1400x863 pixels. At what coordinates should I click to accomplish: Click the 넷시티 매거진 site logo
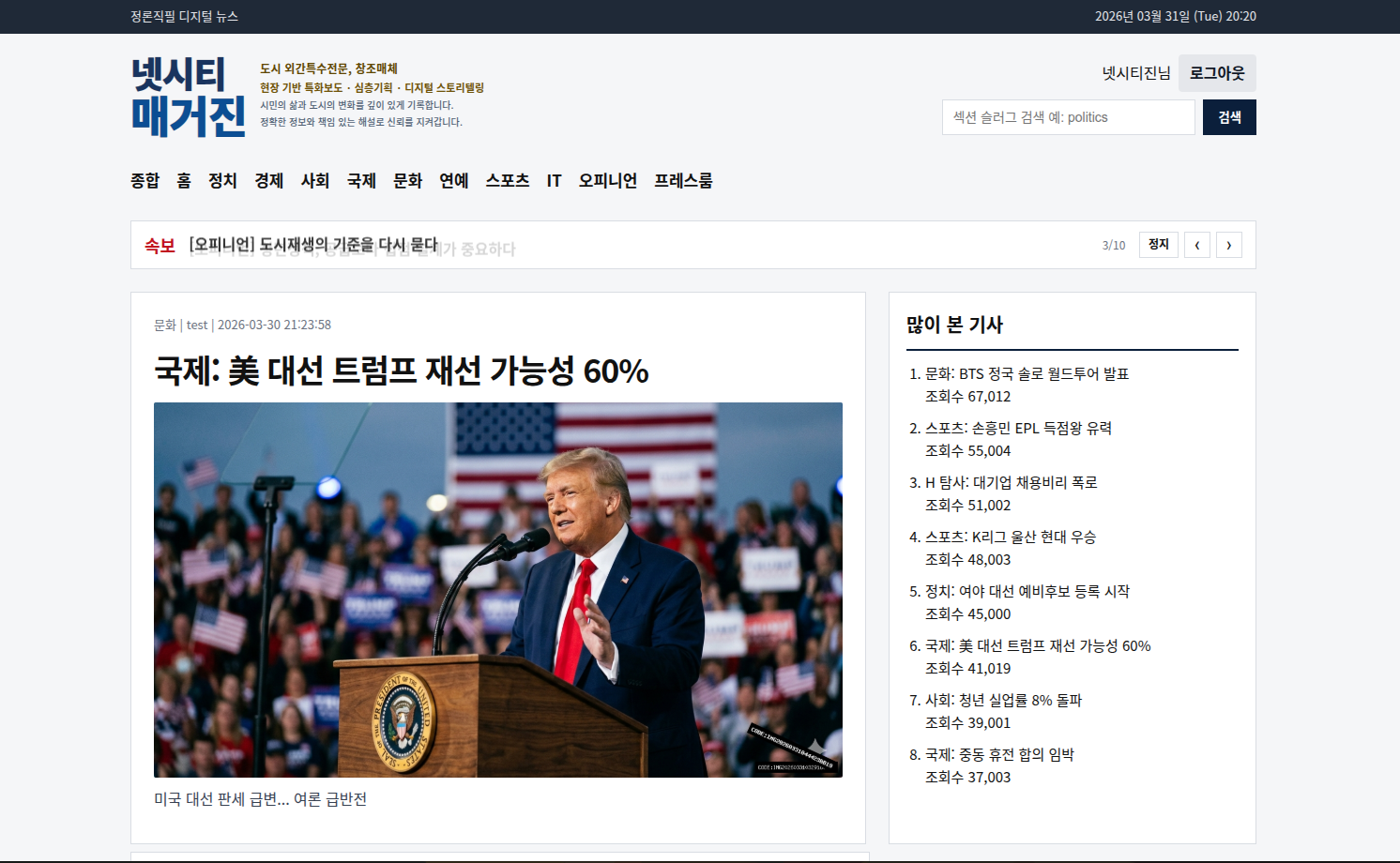pyautogui.click(x=188, y=97)
